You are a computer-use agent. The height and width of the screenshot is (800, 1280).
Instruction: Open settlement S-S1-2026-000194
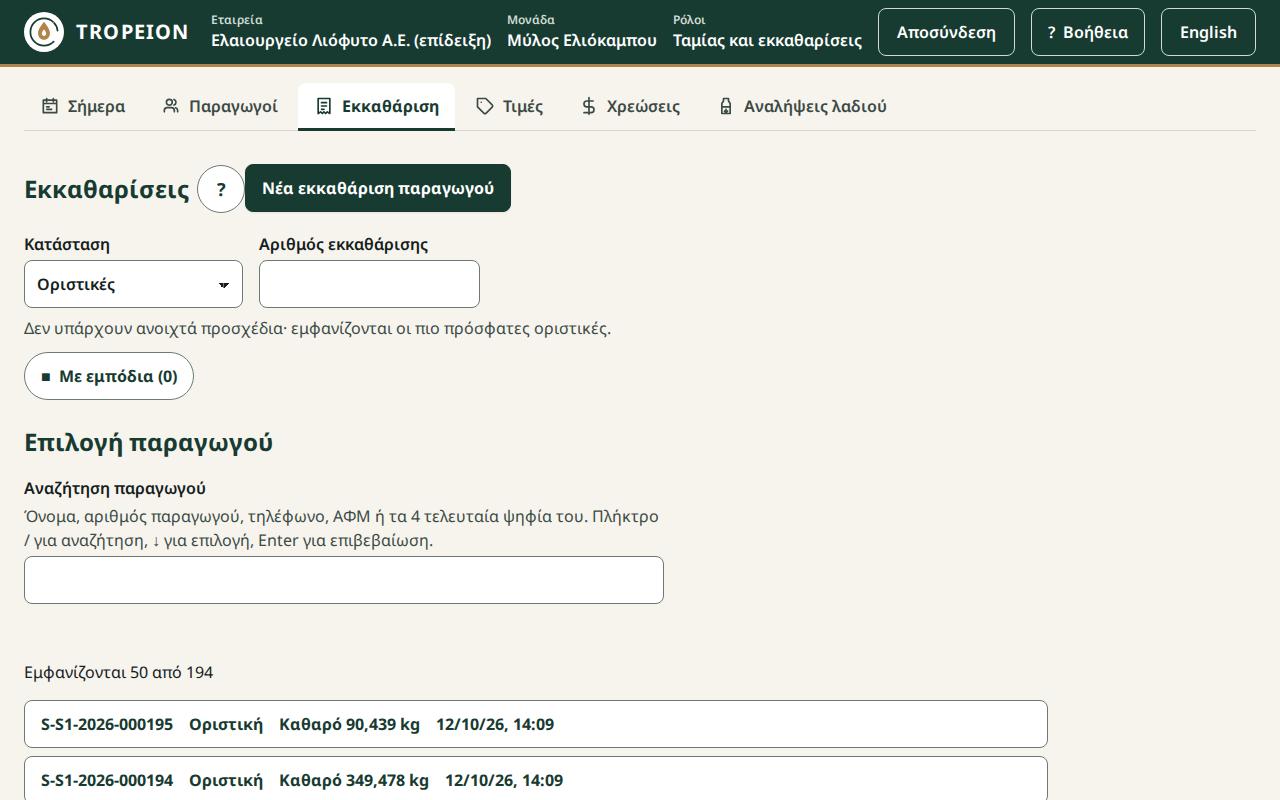coord(536,779)
